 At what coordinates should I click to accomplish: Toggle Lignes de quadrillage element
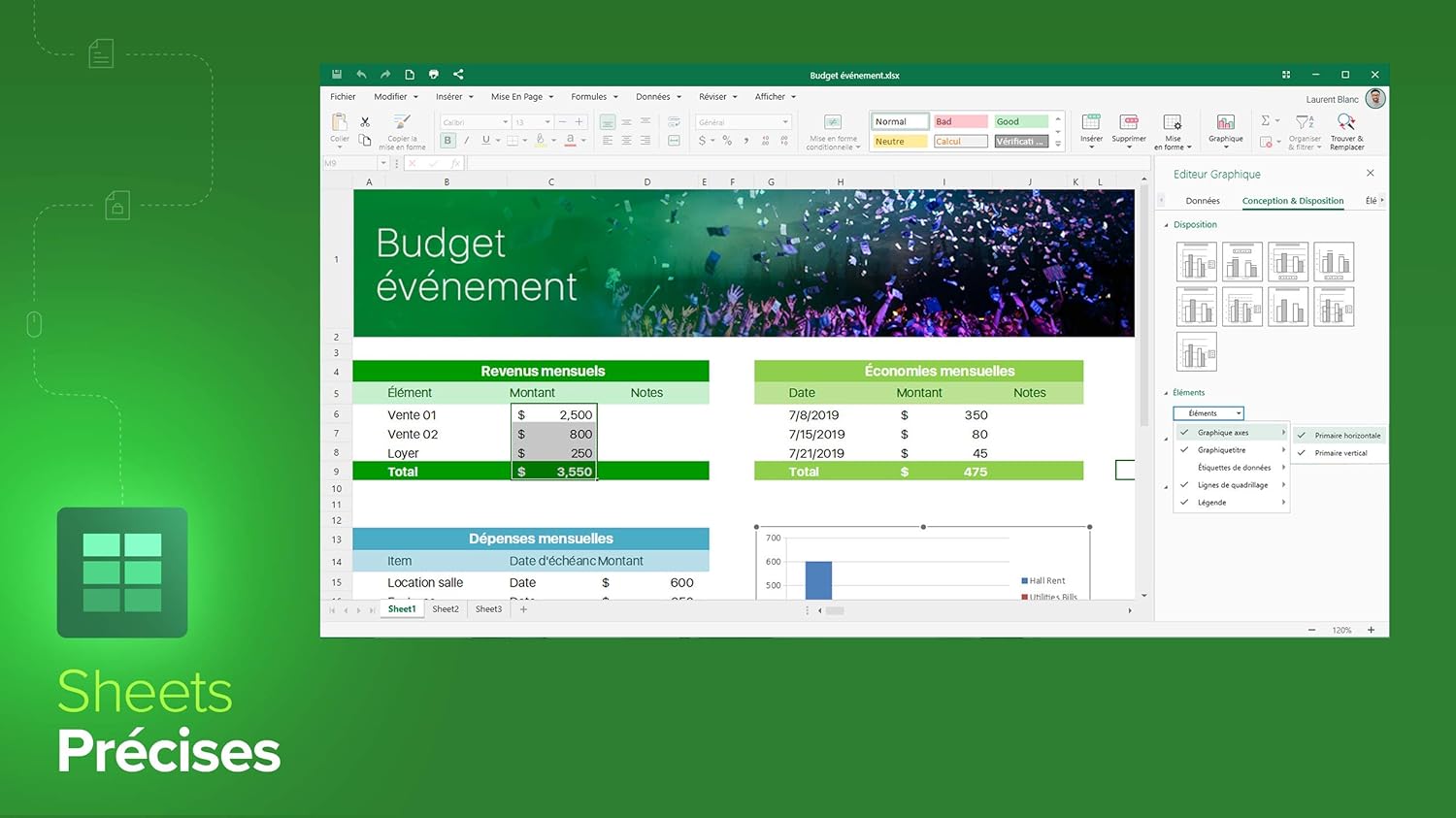coord(1232,485)
